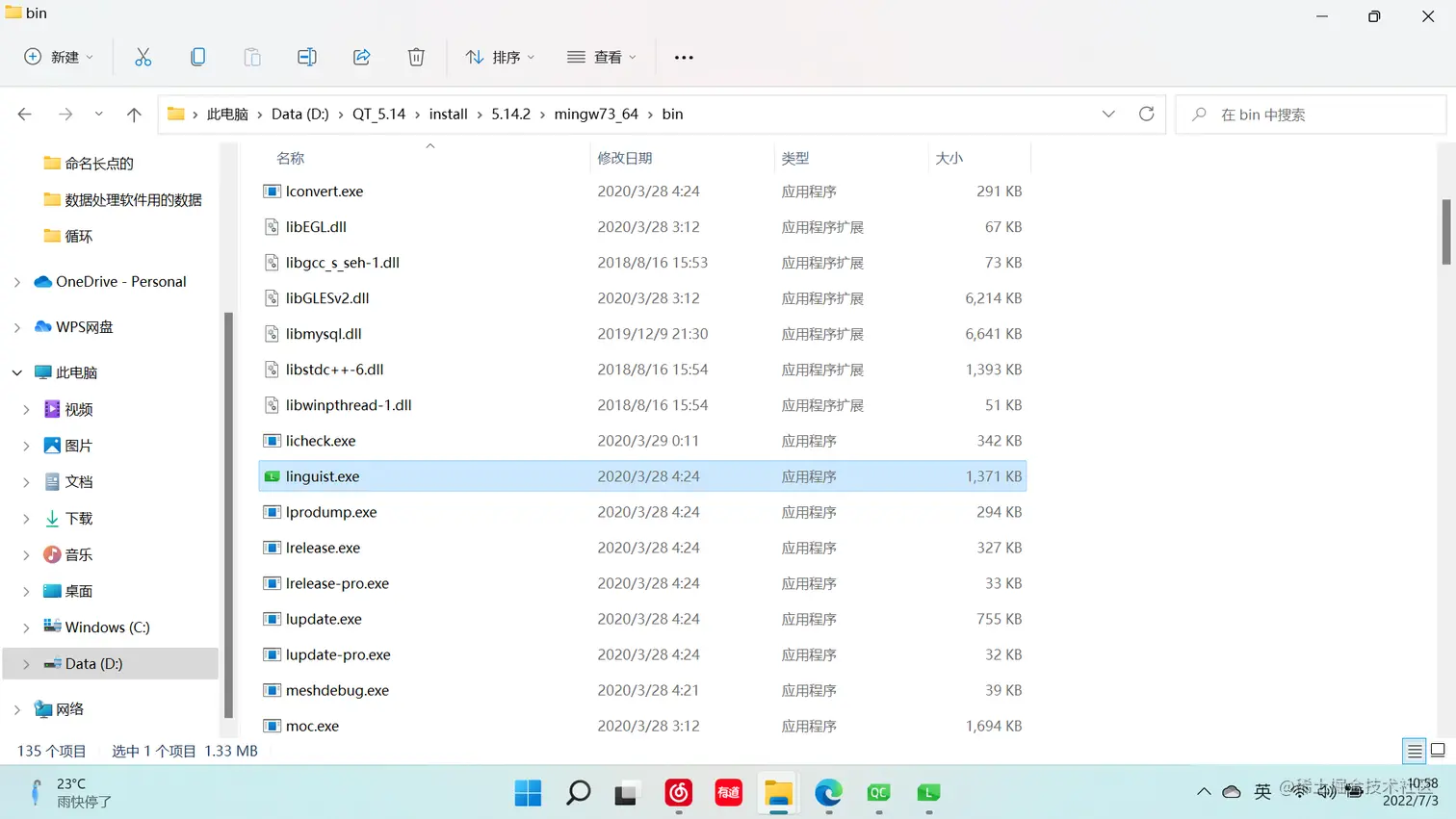
Task: Open the 查看 (View) dropdown
Action: [x=602, y=57]
